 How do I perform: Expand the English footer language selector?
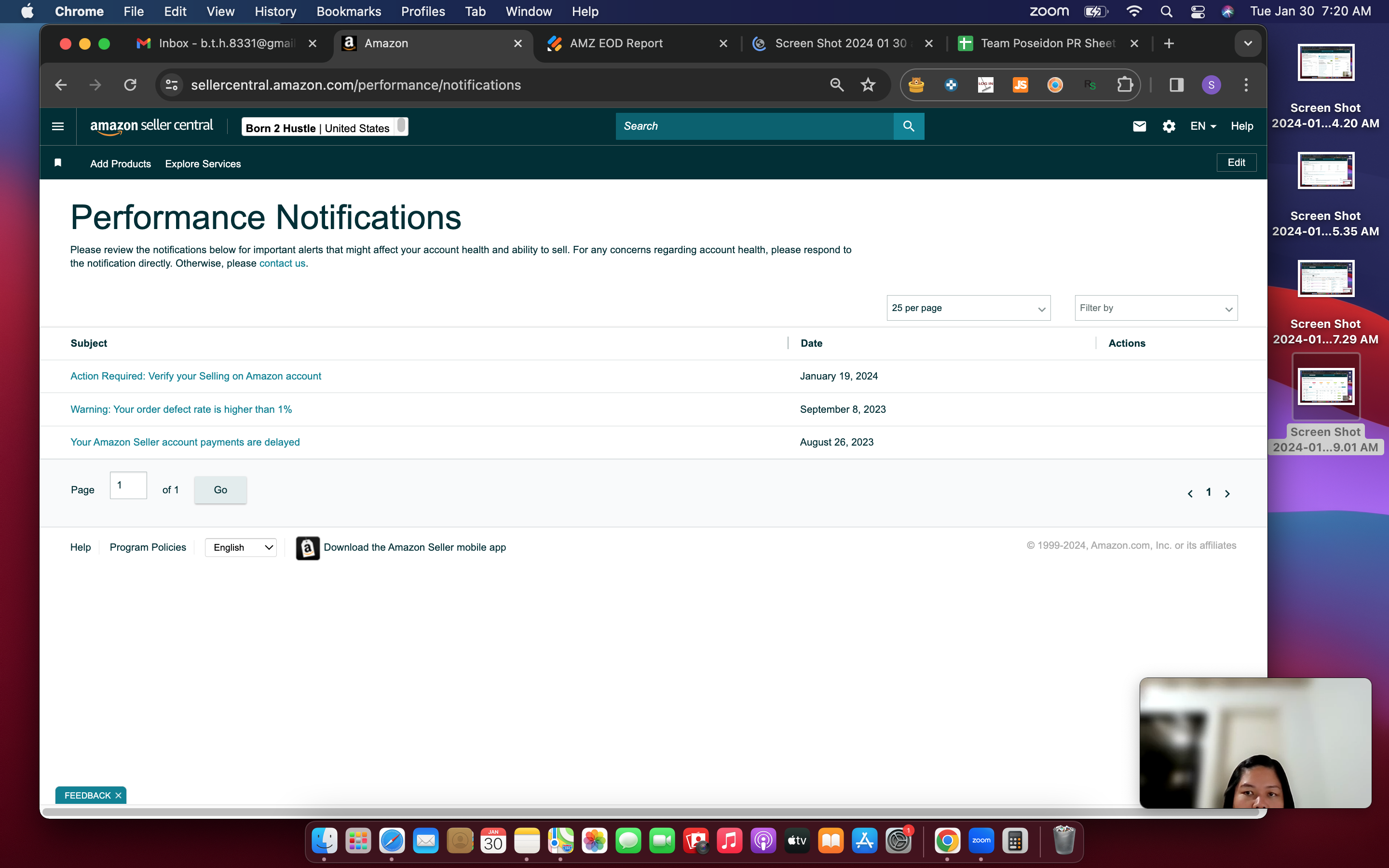241,548
